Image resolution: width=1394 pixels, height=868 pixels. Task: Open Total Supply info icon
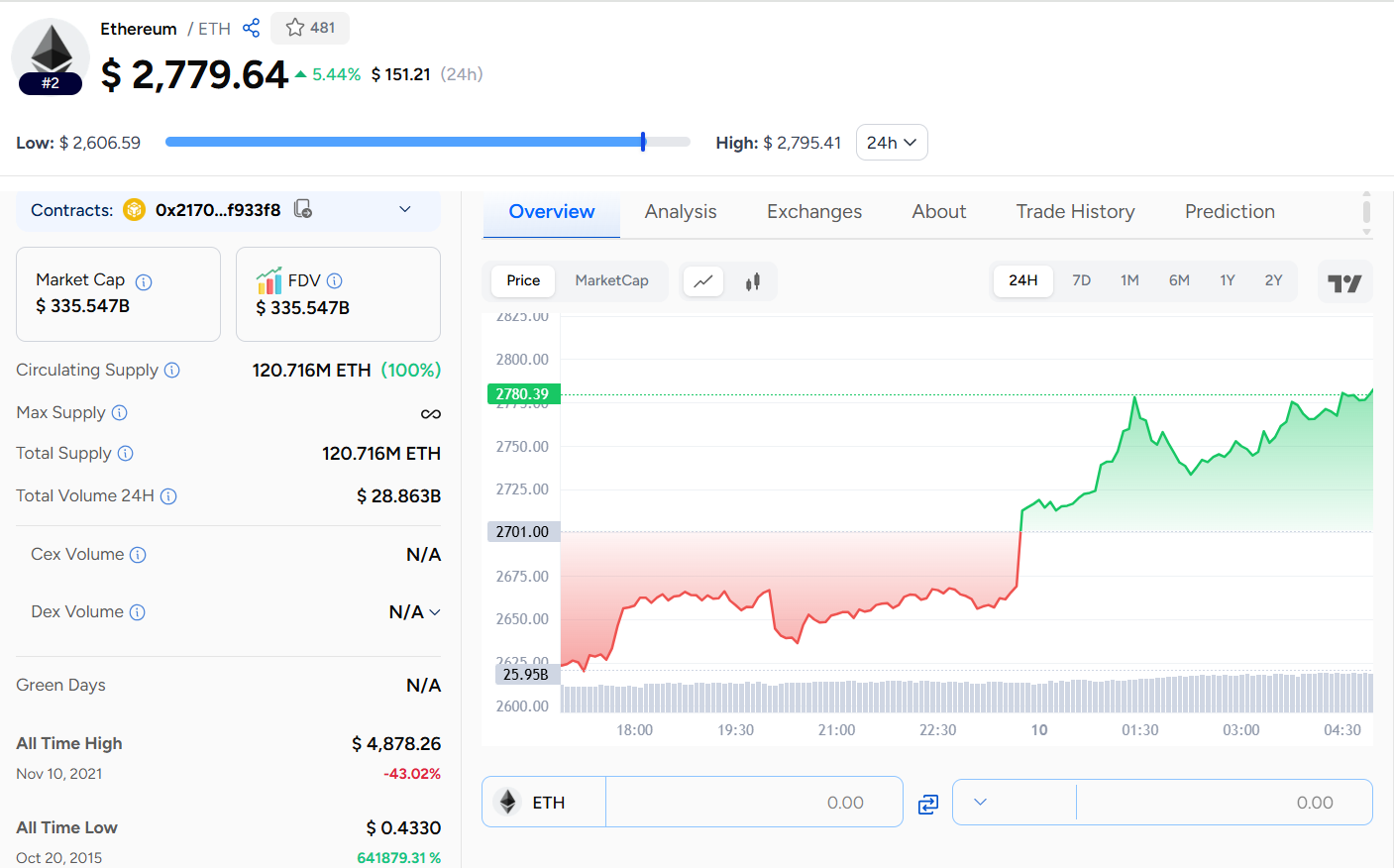click(125, 453)
